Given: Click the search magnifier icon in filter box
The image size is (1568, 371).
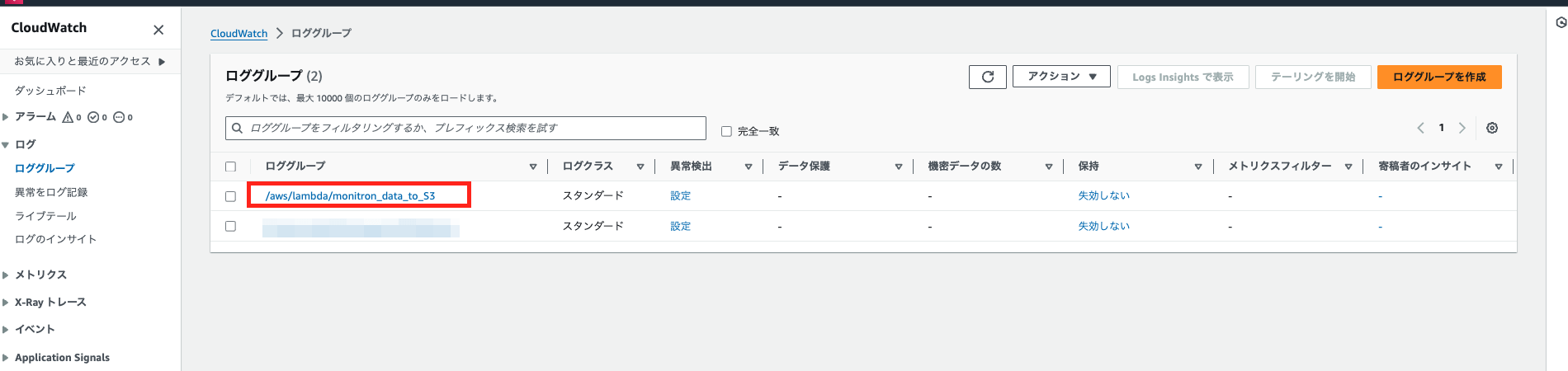Looking at the screenshot, I should pyautogui.click(x=237, y=128).
